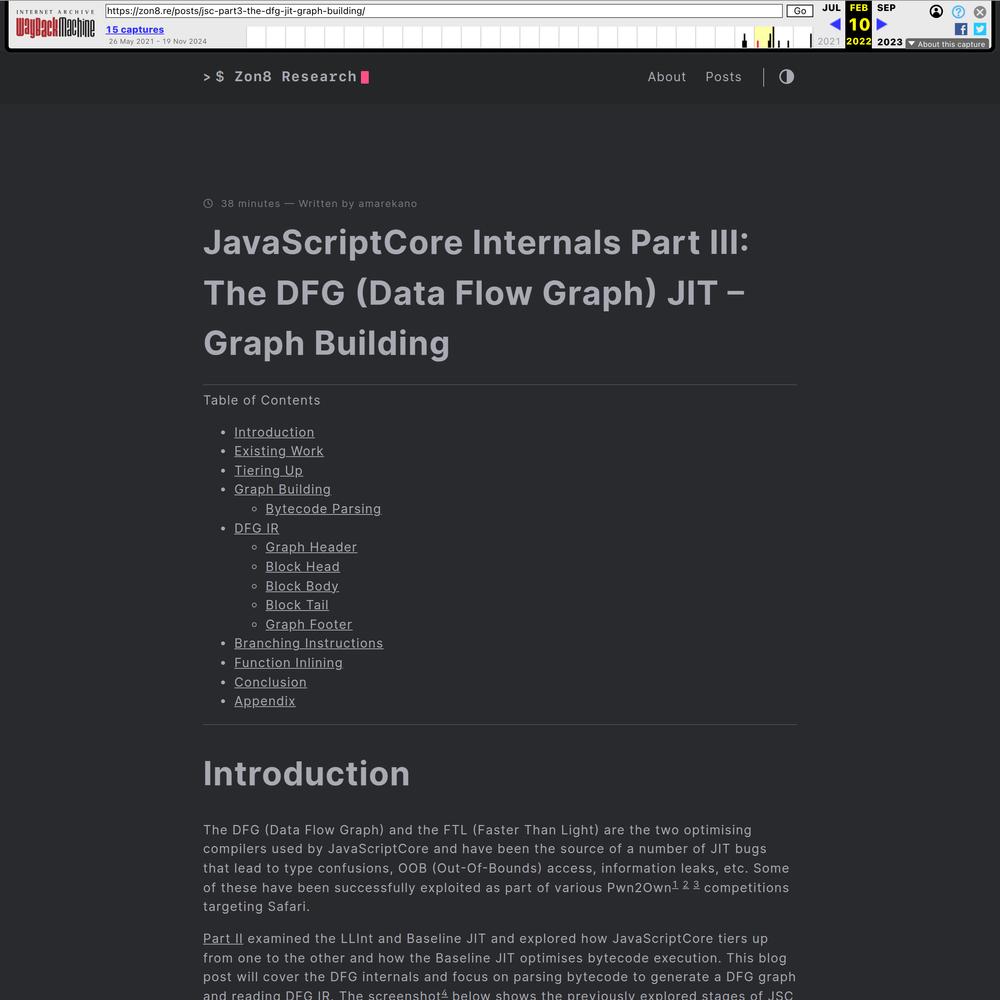1000x1000 pixels.
Task: Click the capture sparkline timeline graph
Action: coord(529,37)
